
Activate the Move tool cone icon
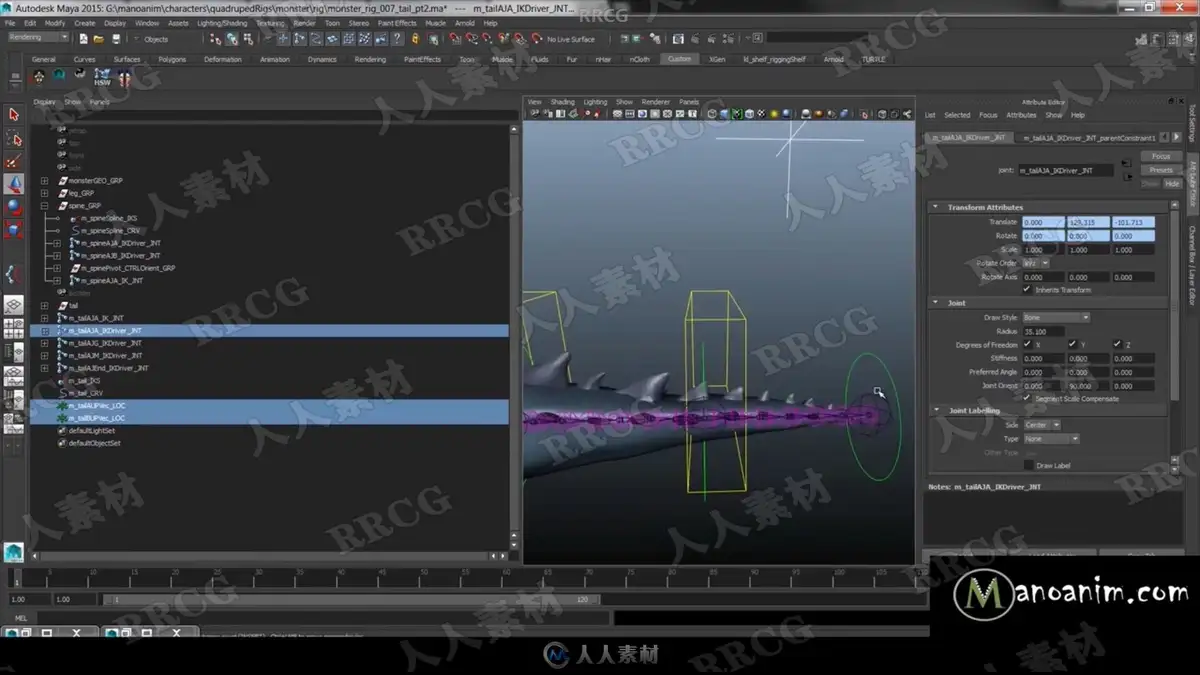14,185
